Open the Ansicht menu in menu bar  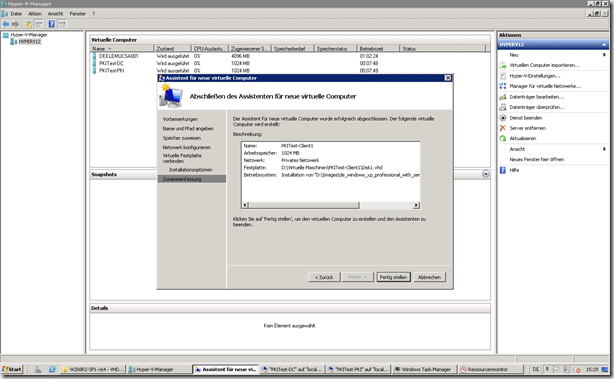click(x=55, y=14)
